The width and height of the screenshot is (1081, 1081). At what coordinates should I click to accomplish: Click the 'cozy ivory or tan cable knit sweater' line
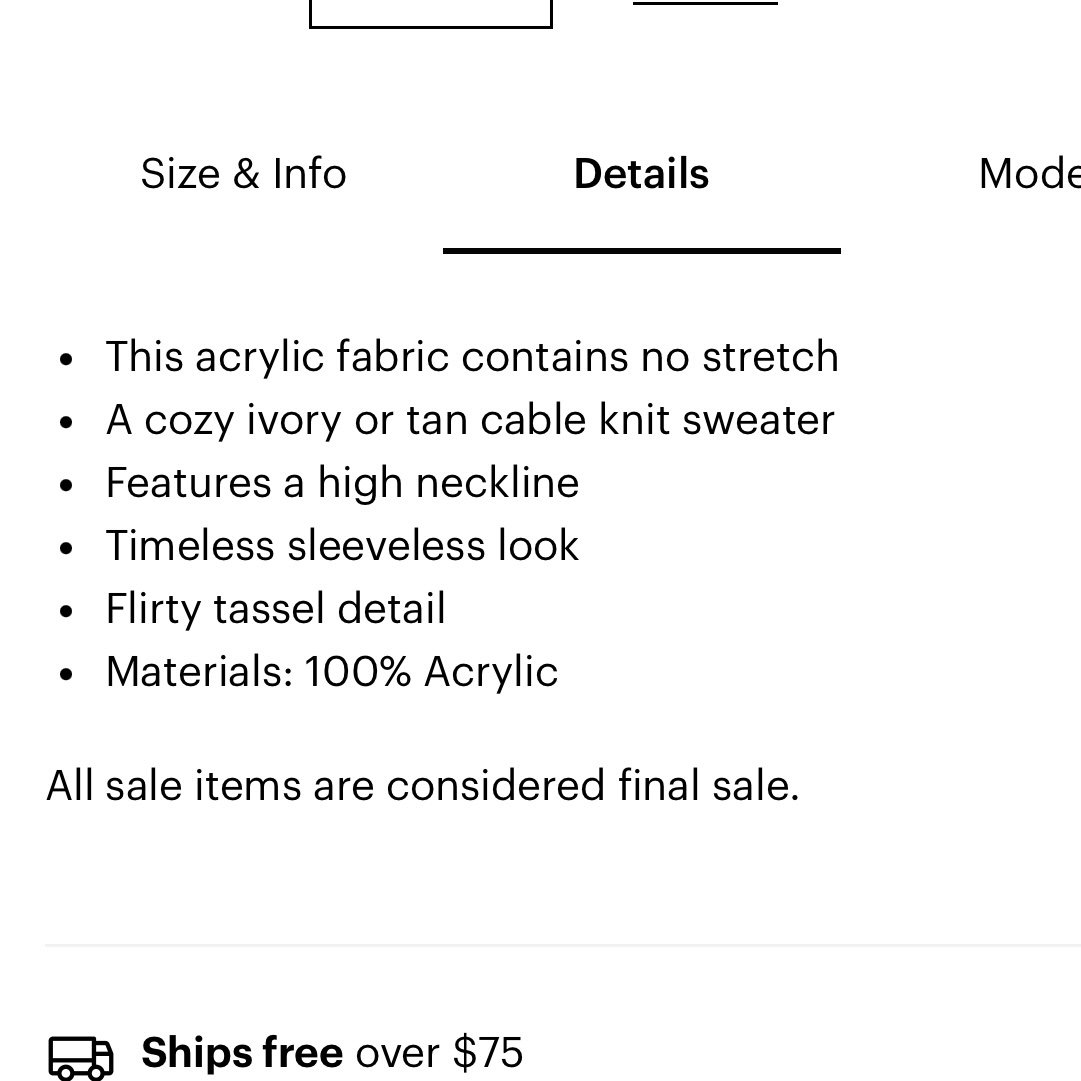(470, 420)
